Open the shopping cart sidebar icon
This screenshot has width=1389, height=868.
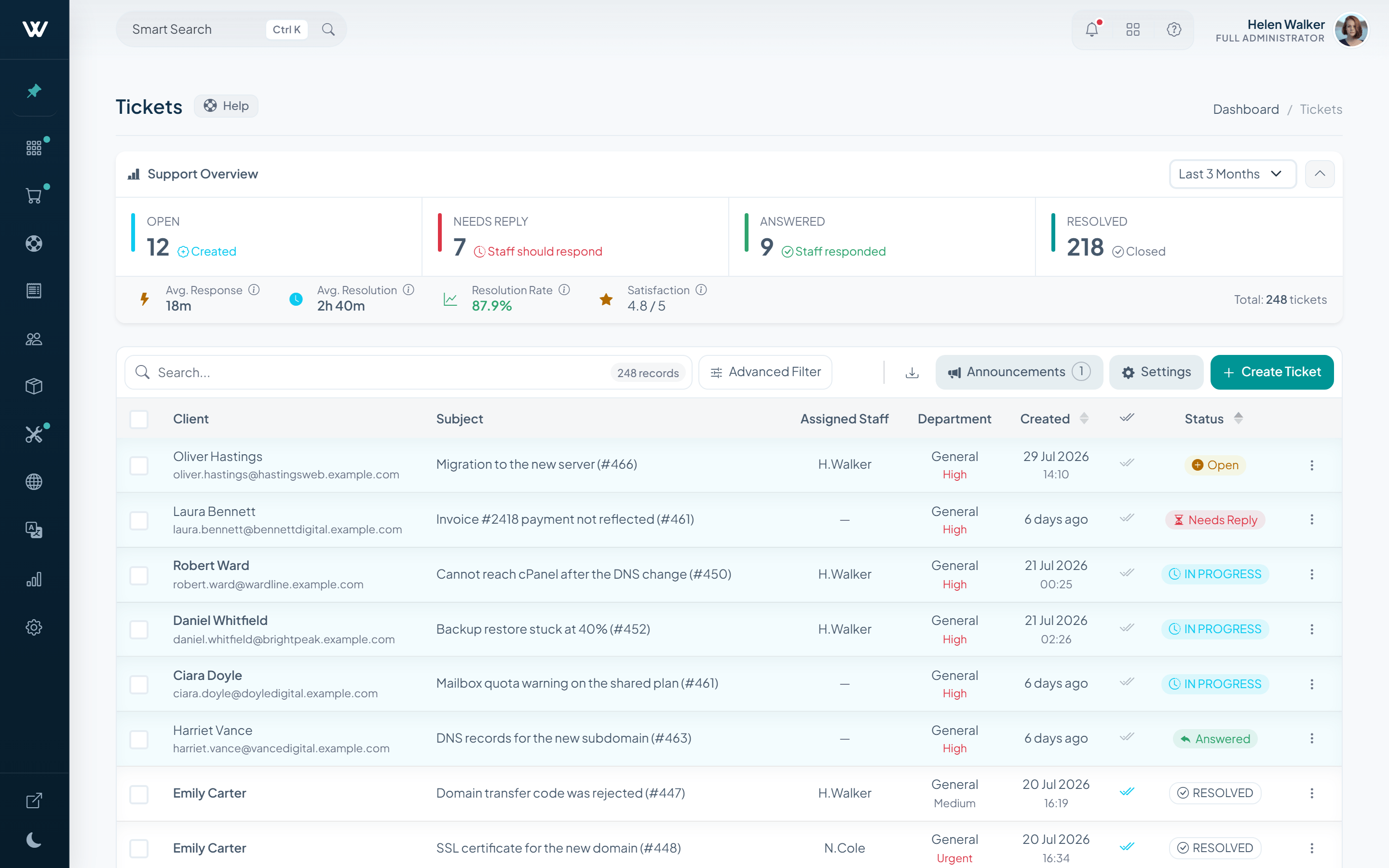[34, 196]
